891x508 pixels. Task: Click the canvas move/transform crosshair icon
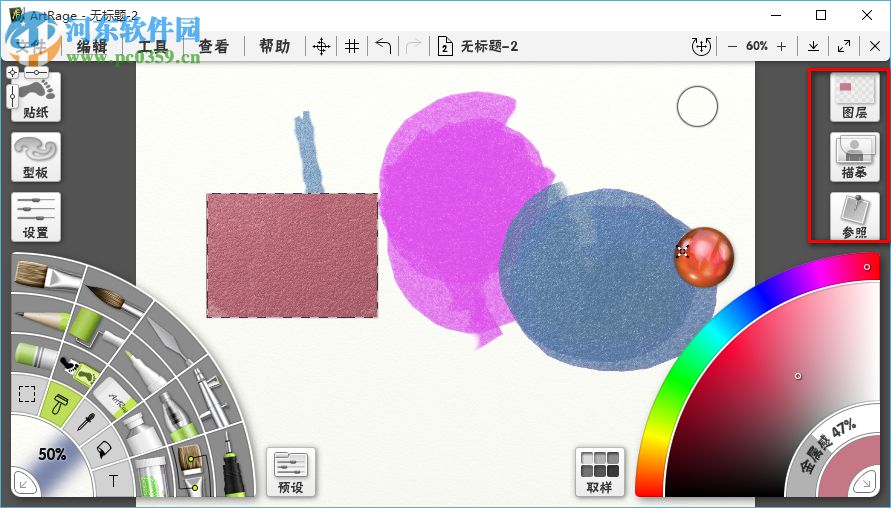coord(321,46)
